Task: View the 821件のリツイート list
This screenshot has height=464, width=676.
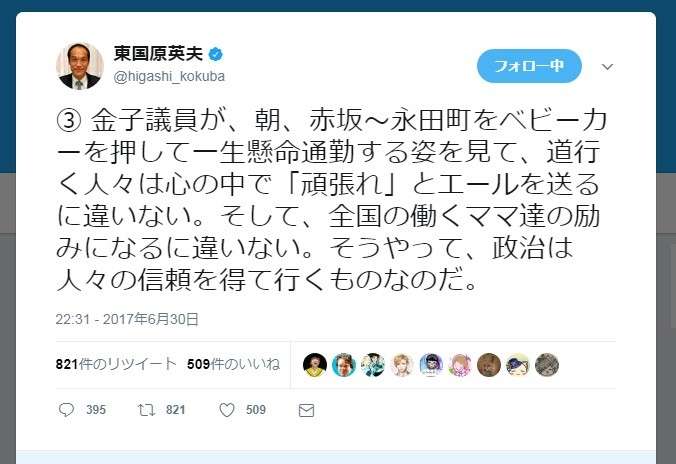Action: (x=116, y=364)
